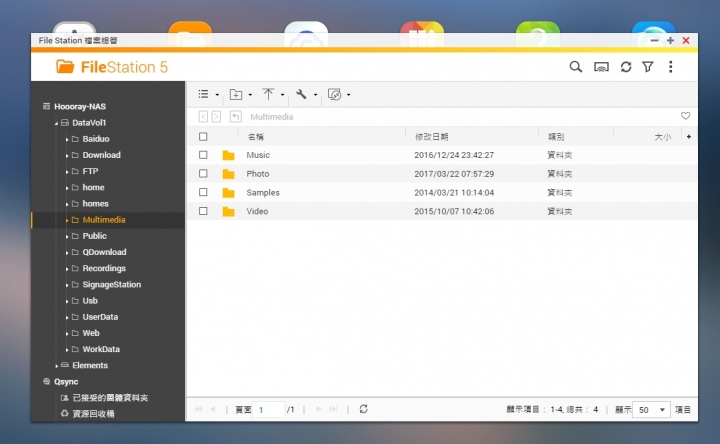Screen dimensions: 720x444
Task: Tick the select-all checkbox in header row
Action: (x=203, y=136)
